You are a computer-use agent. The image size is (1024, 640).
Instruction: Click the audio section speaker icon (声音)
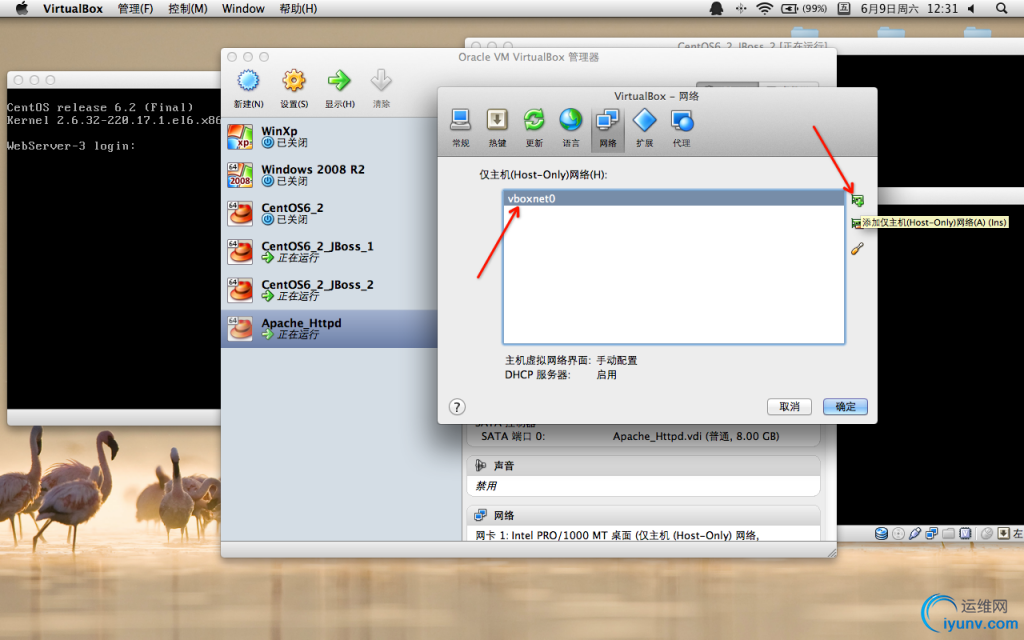click(481, 465)
